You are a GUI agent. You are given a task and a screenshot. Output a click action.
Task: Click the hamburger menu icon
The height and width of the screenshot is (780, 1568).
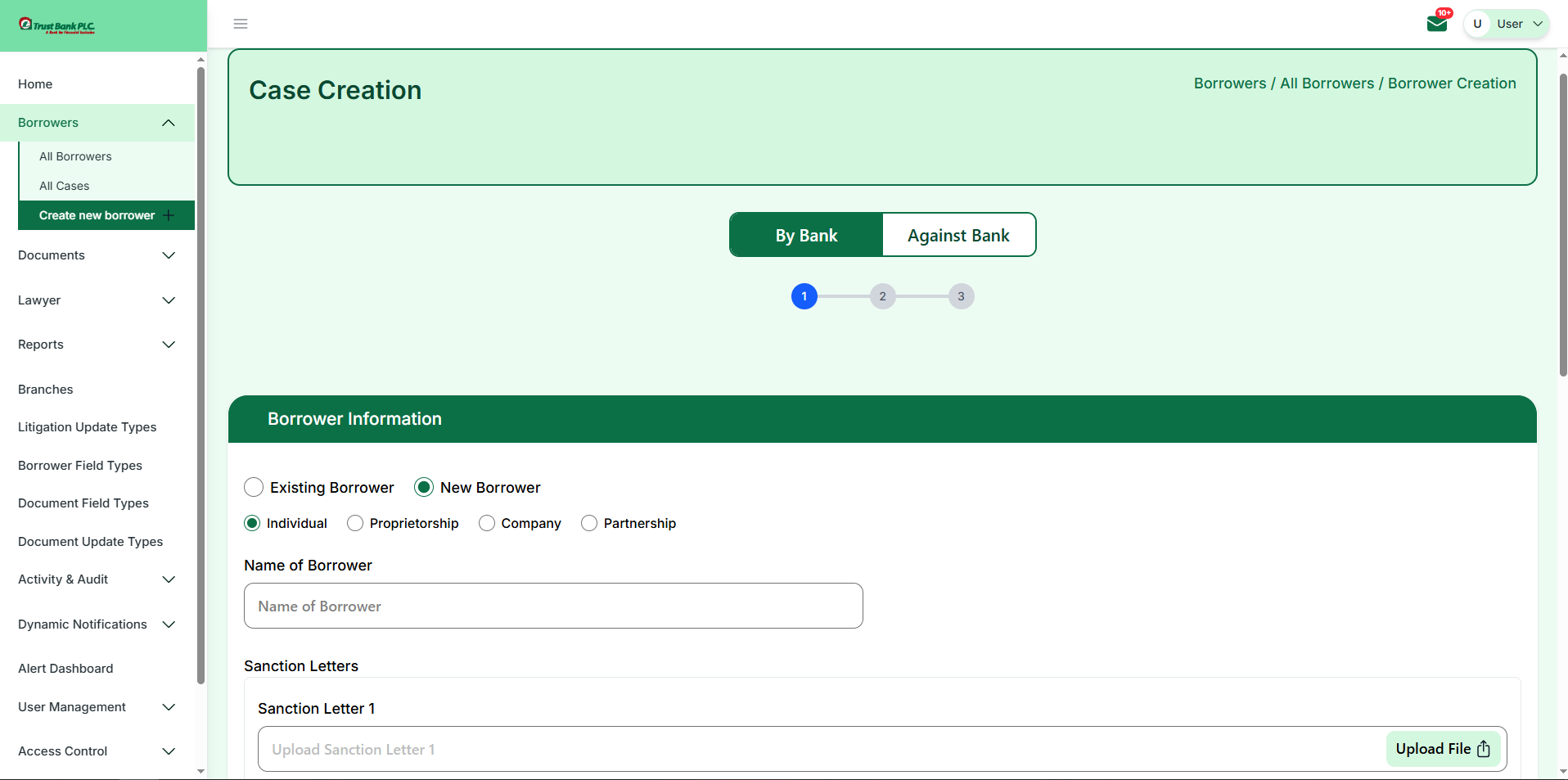pyautogui.click(x=241, y=24)
